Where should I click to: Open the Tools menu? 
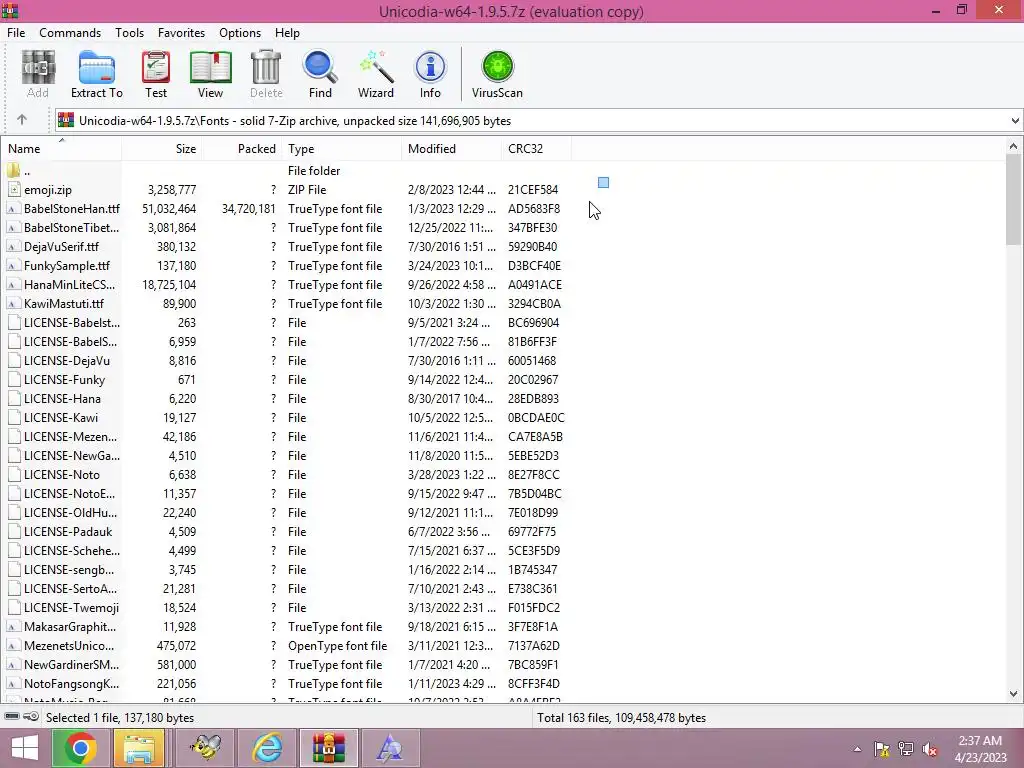(129, 33)
